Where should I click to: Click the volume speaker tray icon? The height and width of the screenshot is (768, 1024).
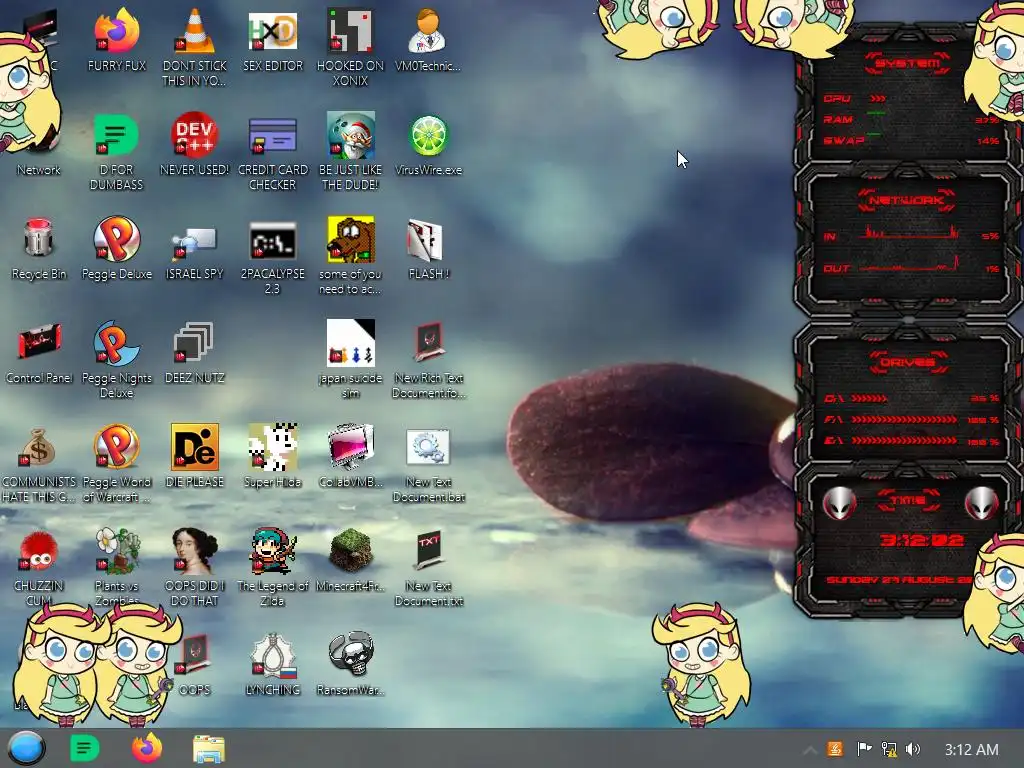[913, 749]
